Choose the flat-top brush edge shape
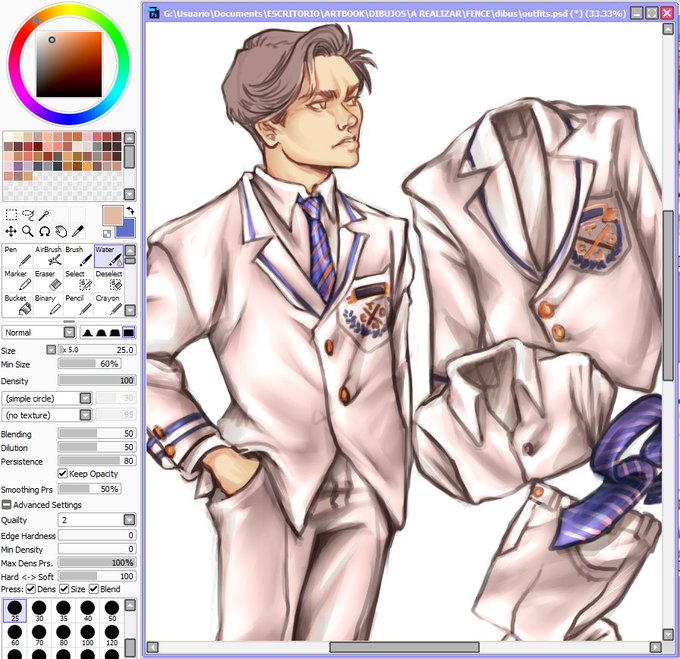The width and height of the screenshot is (680, 659). 128,333
